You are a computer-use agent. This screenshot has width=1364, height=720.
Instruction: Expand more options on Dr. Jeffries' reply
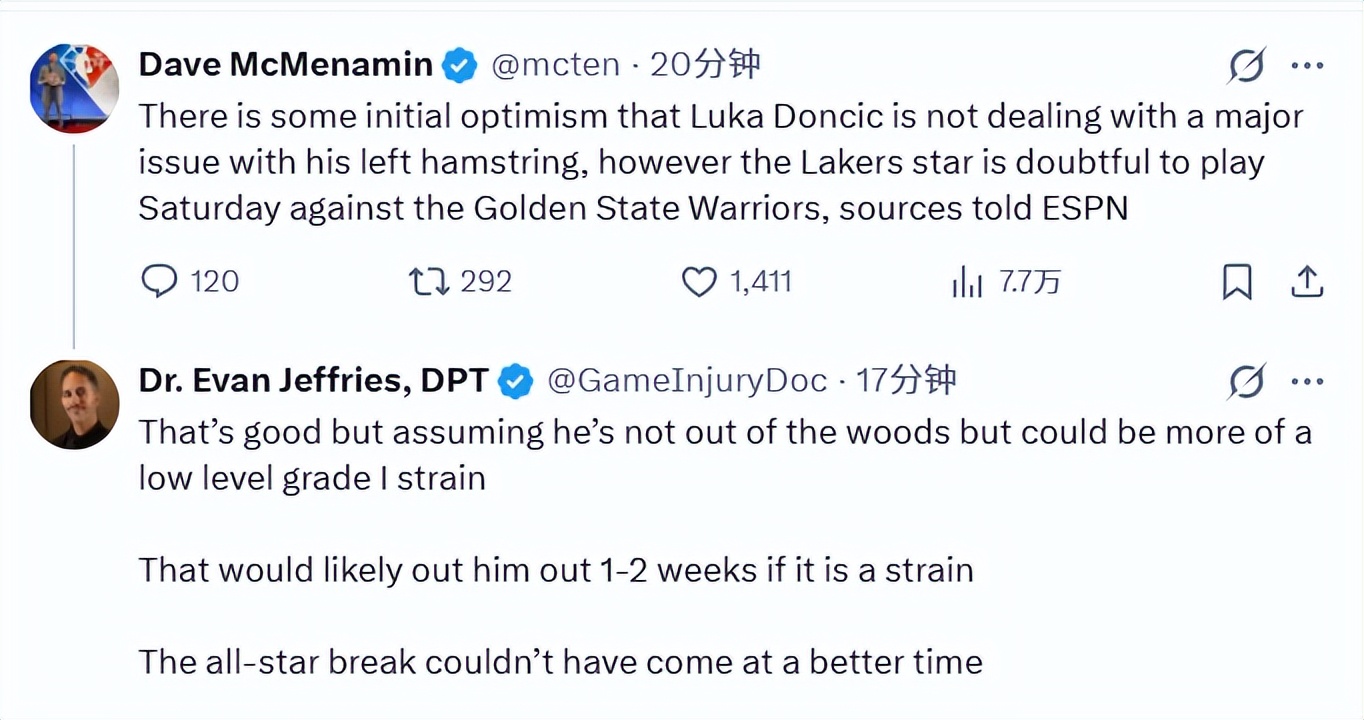pos(1307,381)
